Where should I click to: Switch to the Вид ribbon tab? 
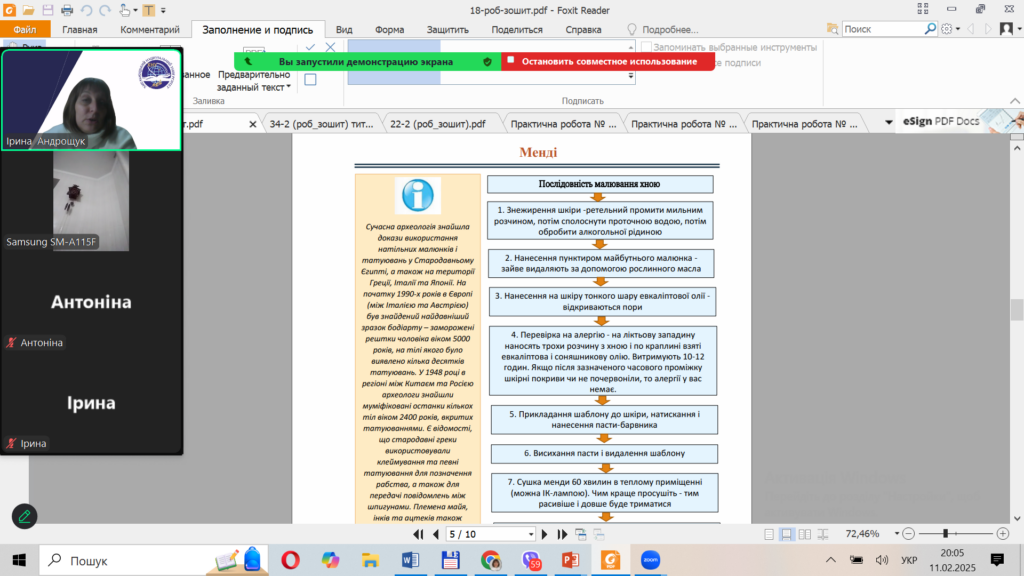pyautogui.click(x=344, y=29)
